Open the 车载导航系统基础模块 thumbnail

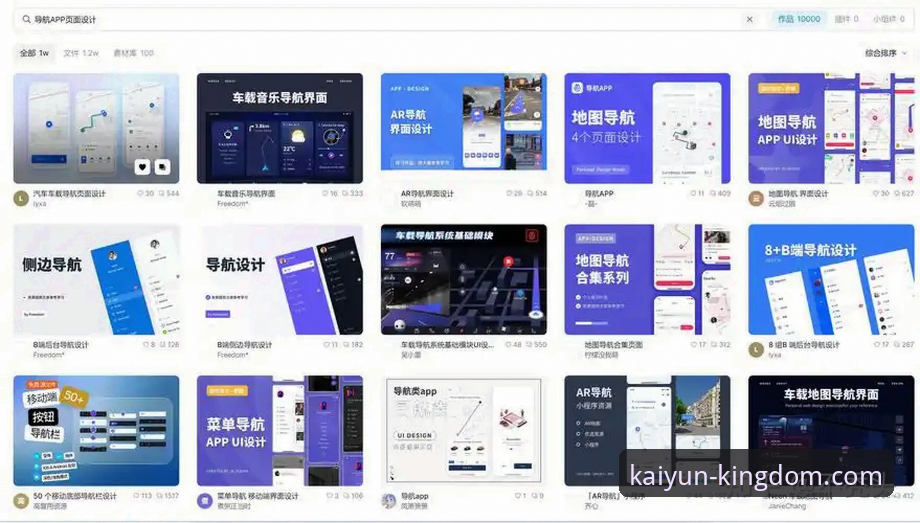464,279
